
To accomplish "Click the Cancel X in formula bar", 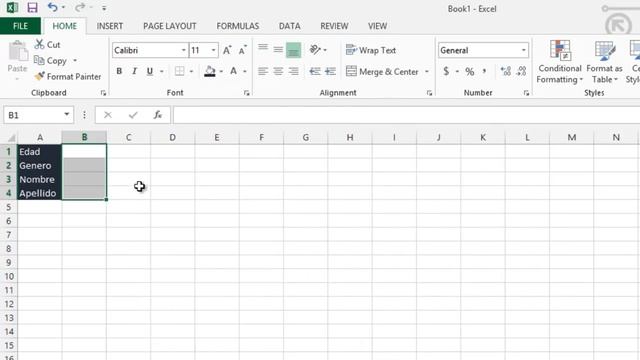I will click(x=108, y=115).
